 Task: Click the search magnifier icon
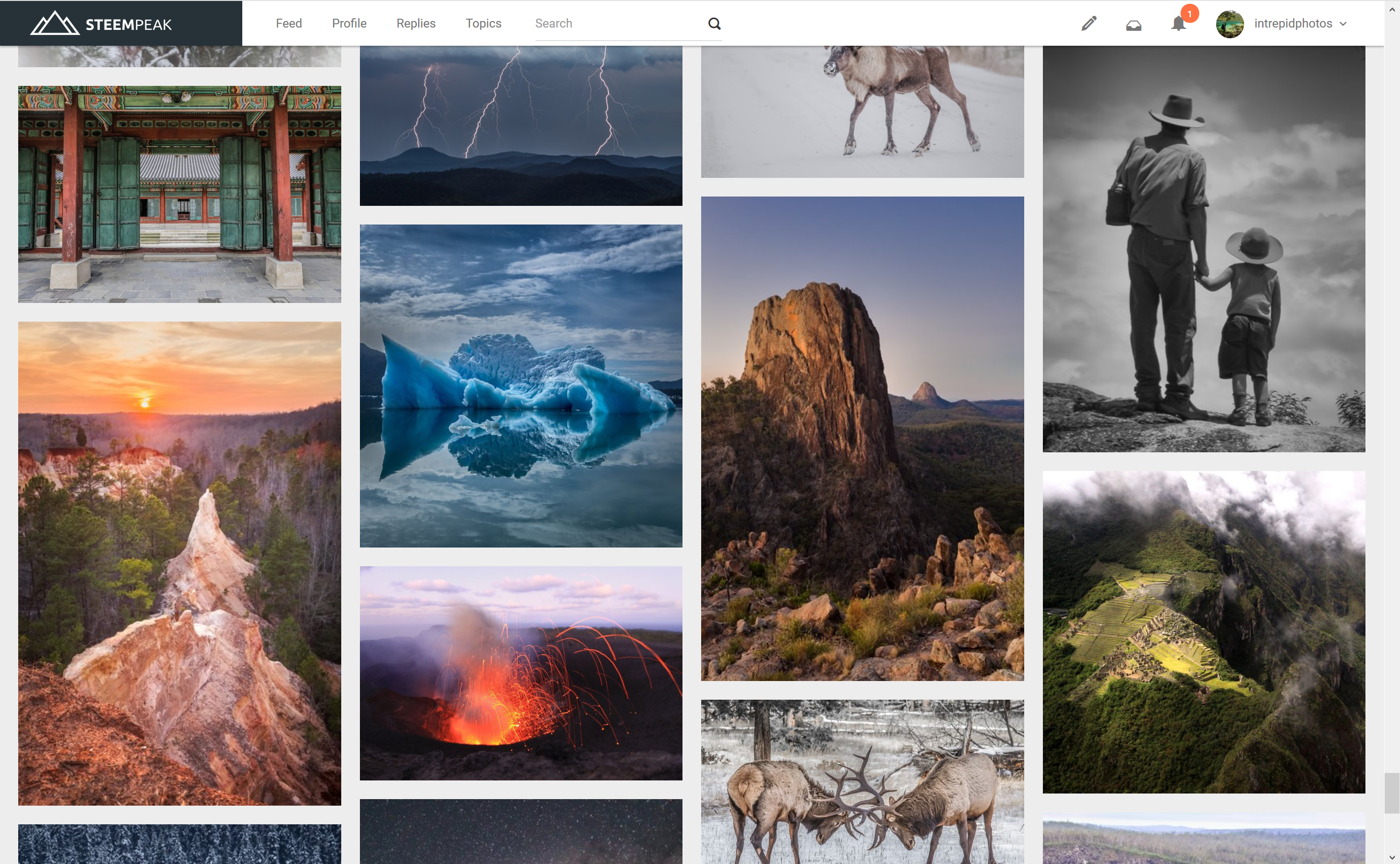point(714,23)
